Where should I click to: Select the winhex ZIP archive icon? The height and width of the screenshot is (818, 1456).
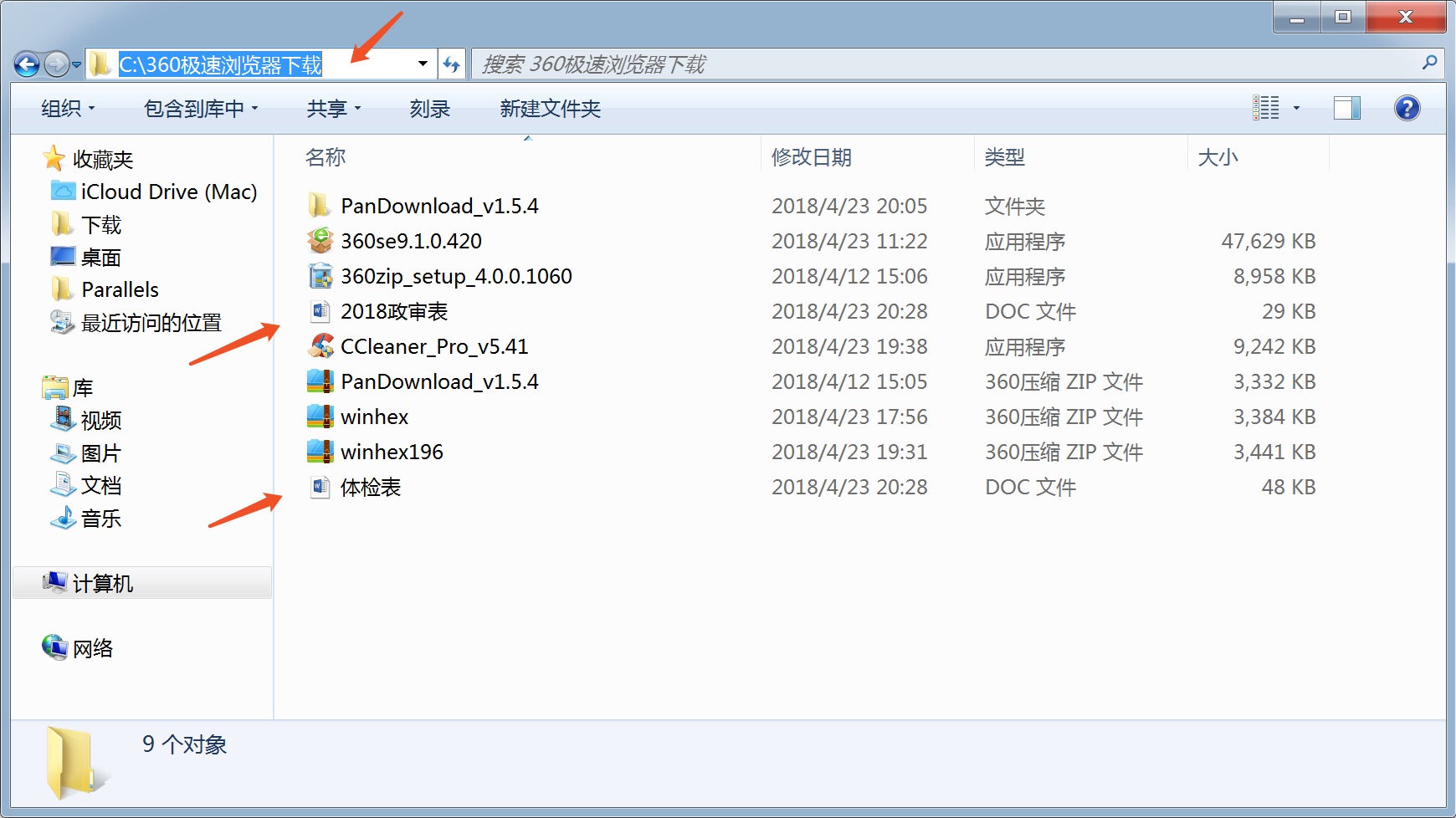click(x=320, y=417)
